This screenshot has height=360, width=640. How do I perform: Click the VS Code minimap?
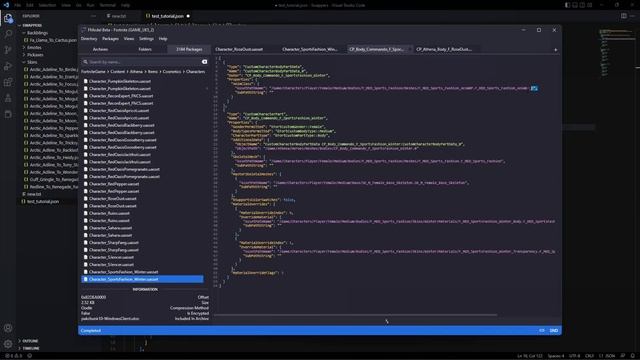[616, 53]
